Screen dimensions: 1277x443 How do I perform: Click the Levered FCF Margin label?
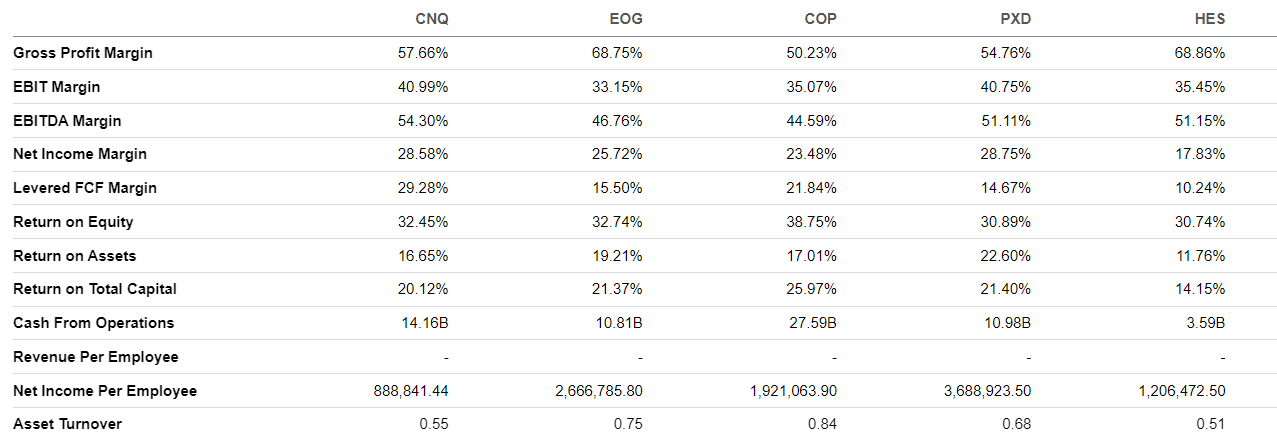[85, 188]
